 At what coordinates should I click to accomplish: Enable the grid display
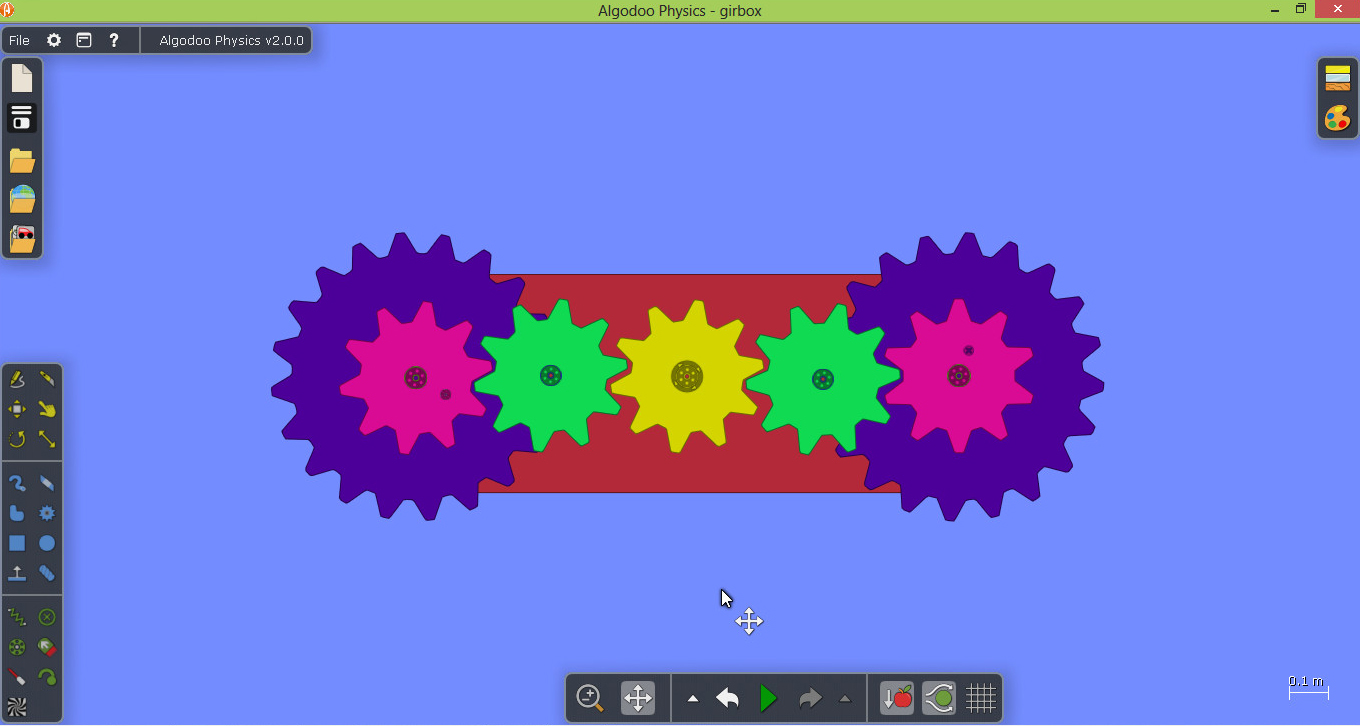[x=981, y=698]
